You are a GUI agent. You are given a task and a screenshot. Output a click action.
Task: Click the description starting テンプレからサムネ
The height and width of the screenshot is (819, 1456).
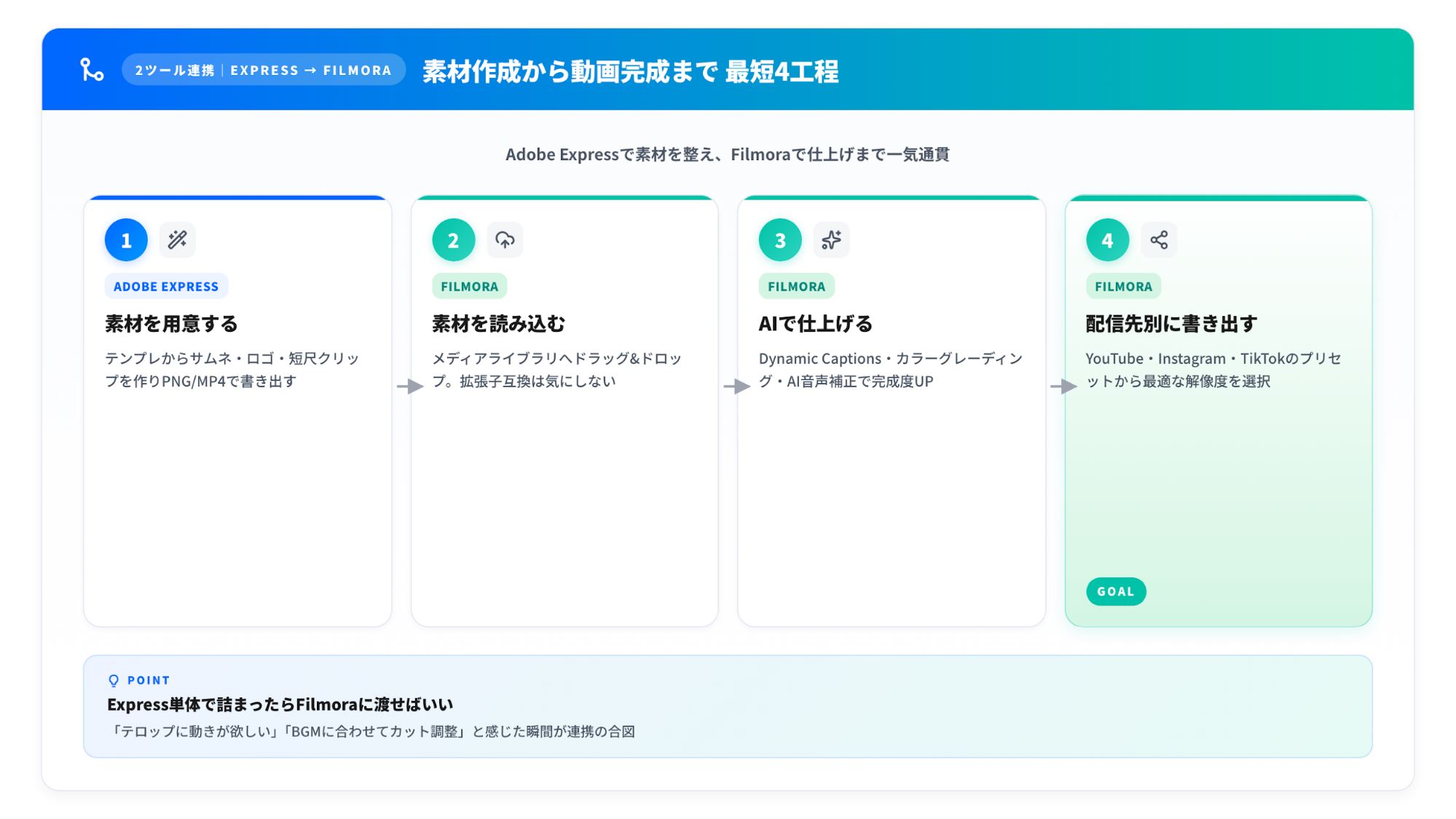pyautogui.click(x=232, y=370)
